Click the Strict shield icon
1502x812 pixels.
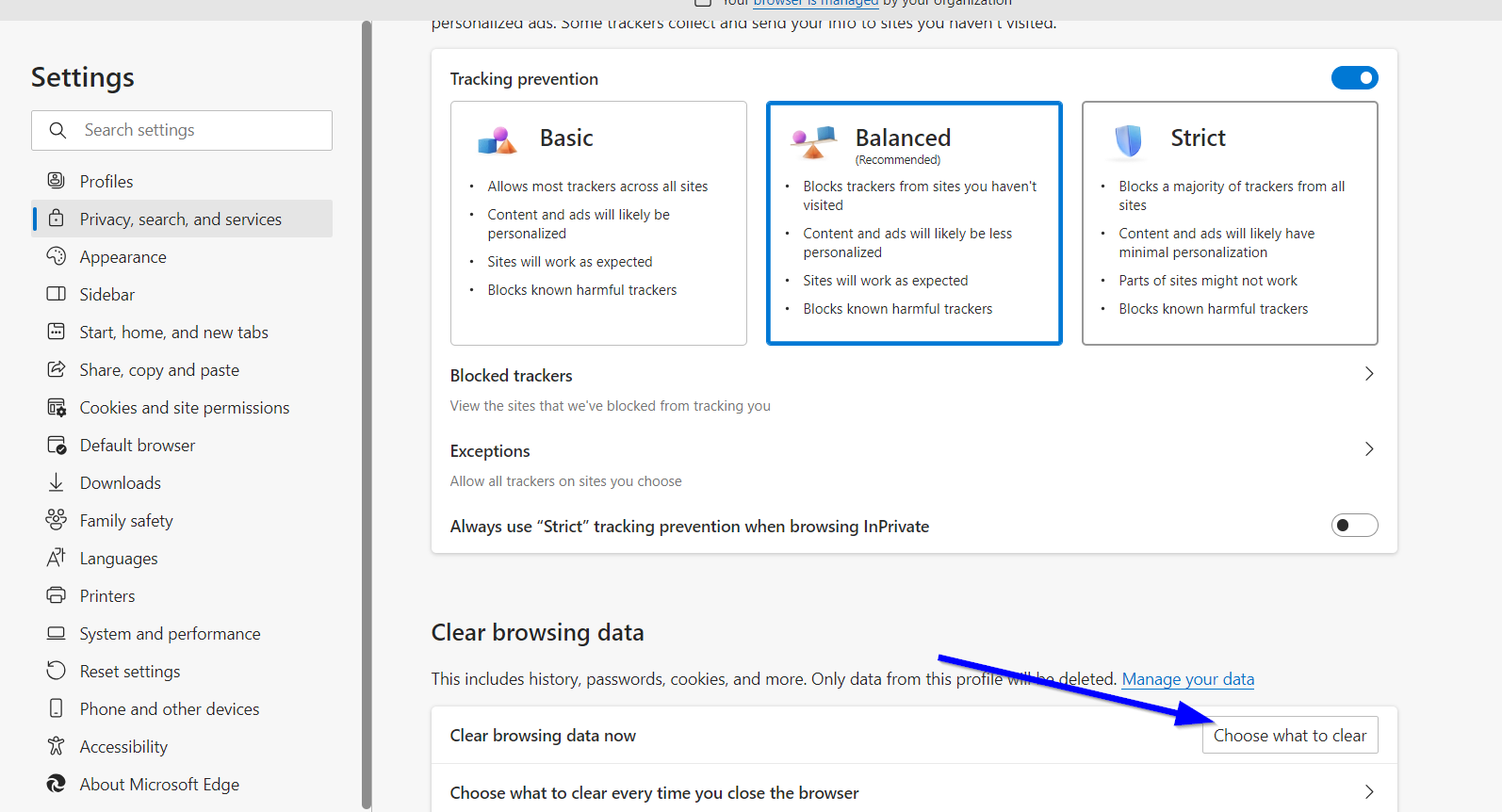coord(1128,140)
